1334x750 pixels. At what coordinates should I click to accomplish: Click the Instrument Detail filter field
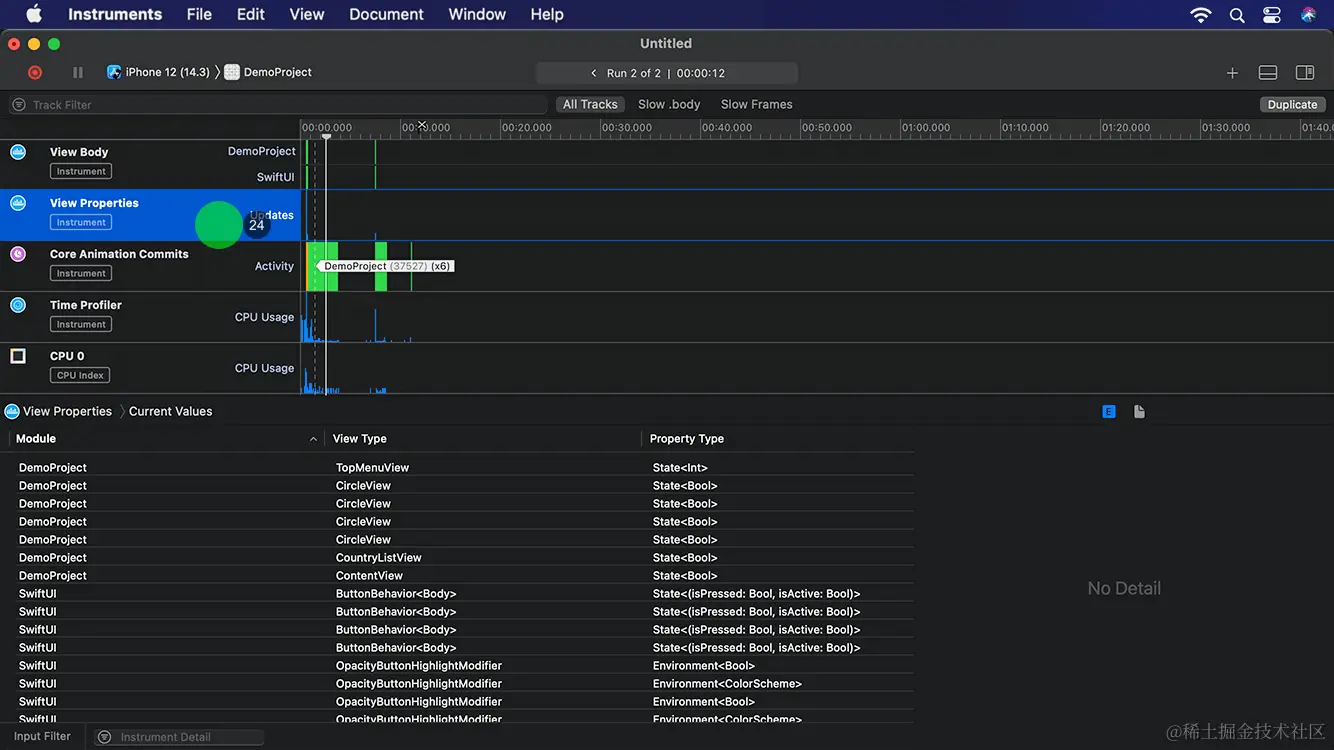click(179, 737)
